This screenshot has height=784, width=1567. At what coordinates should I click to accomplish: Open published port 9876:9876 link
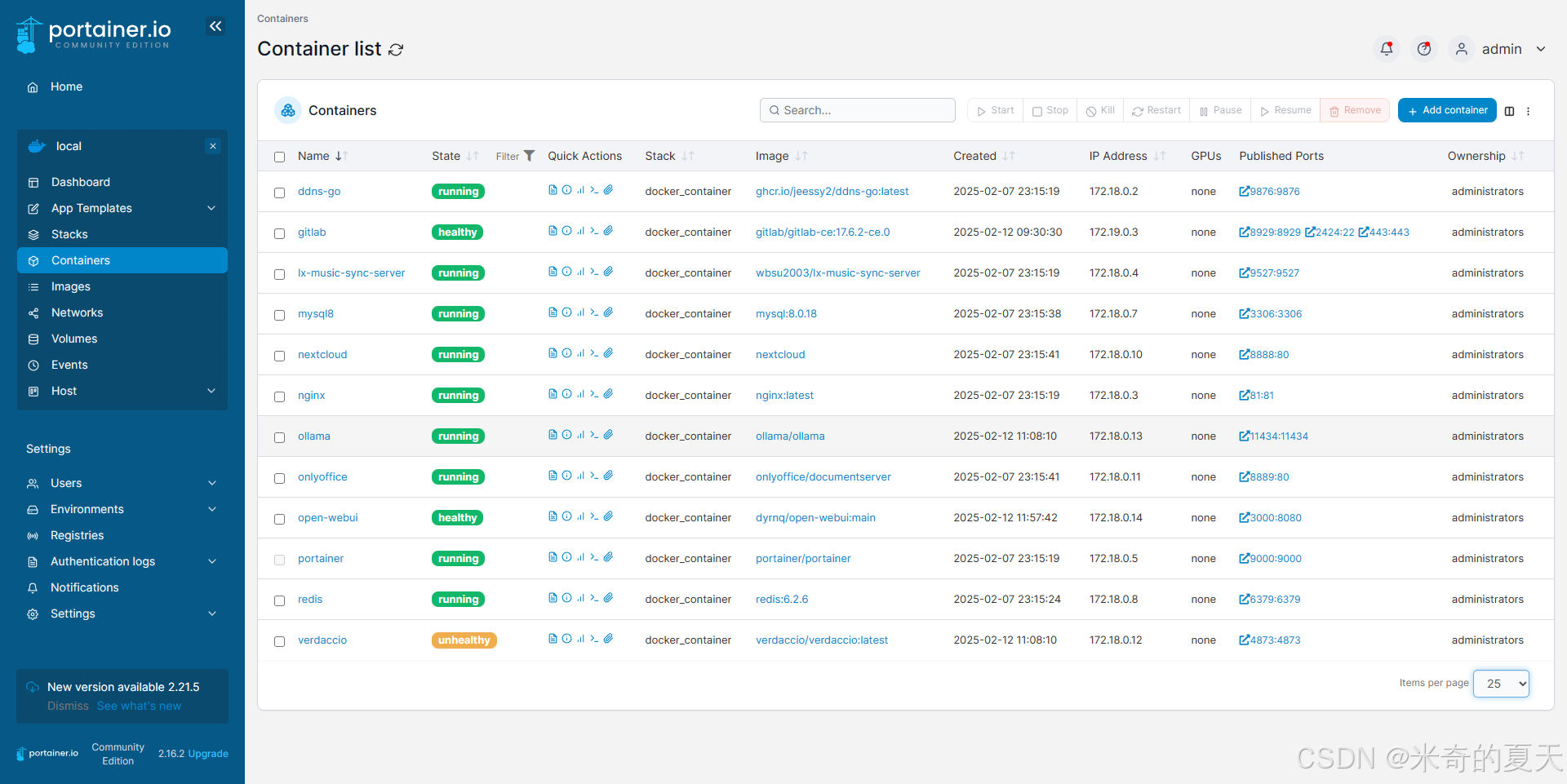(1269, 192)
